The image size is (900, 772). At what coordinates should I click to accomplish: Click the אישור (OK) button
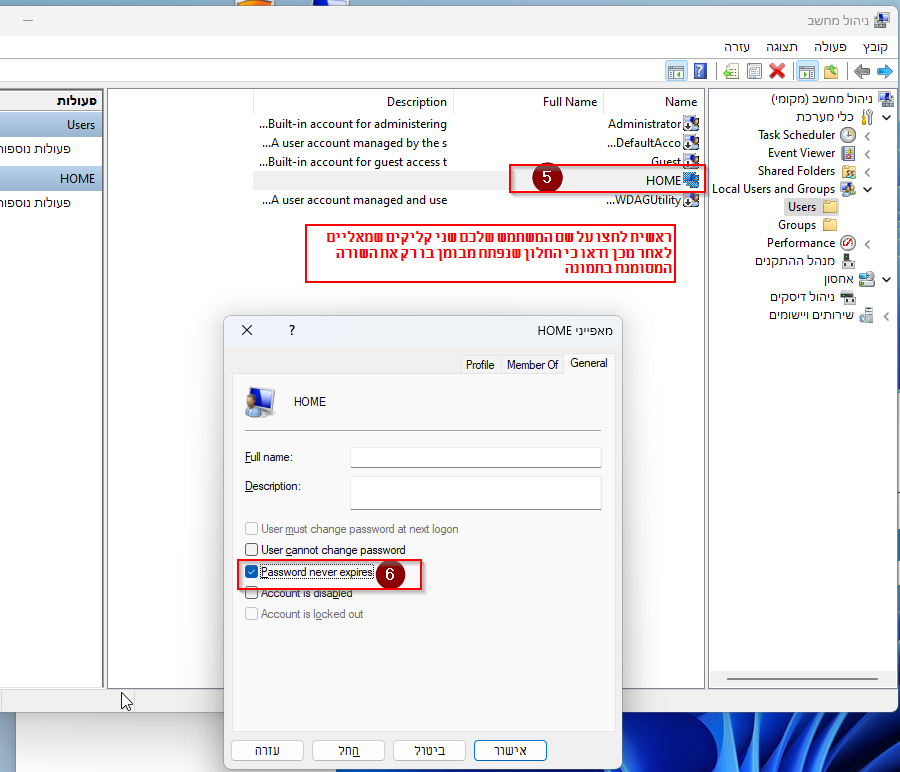[510, 750]
